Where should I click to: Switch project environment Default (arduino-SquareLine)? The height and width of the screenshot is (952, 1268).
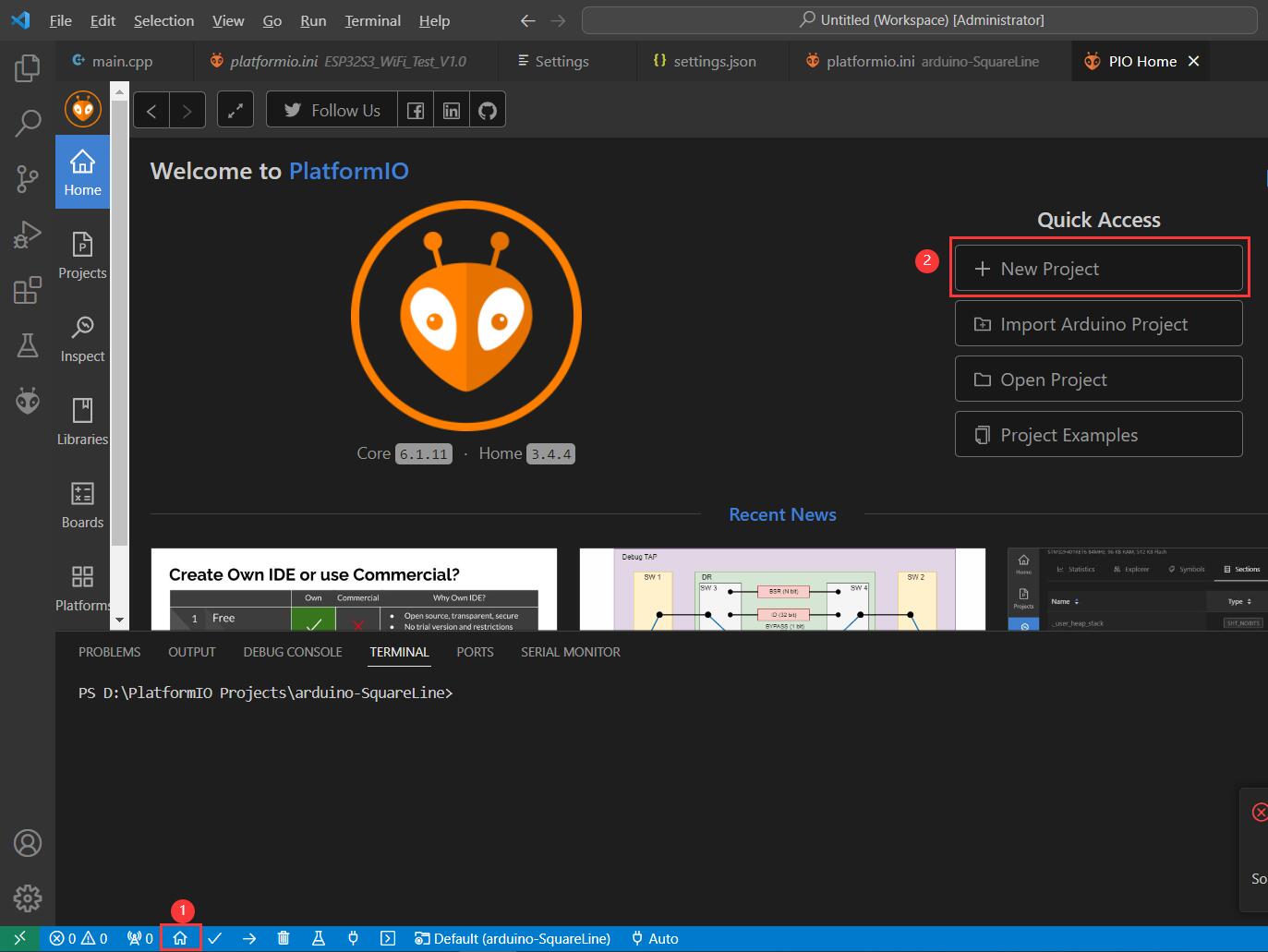tap(513, 938)
